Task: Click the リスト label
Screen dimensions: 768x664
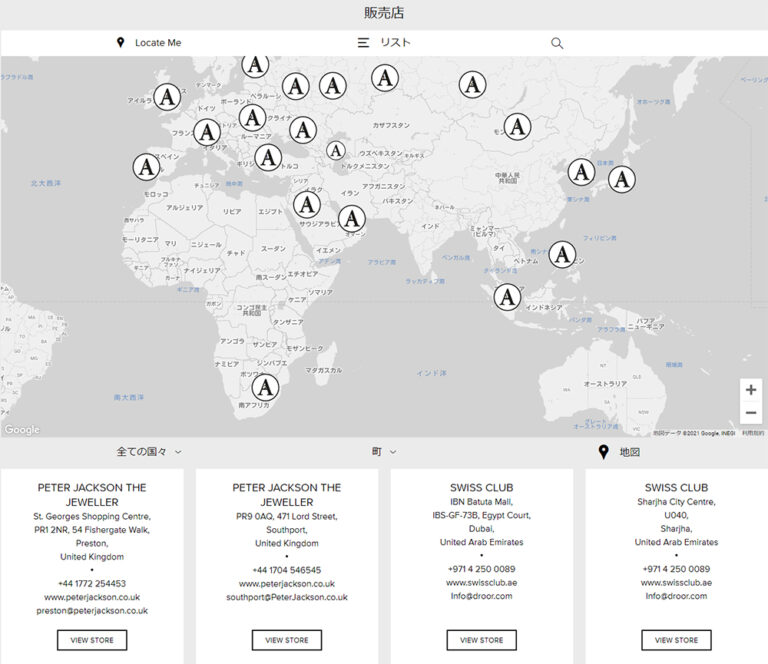Action: (x=395, y=43)
